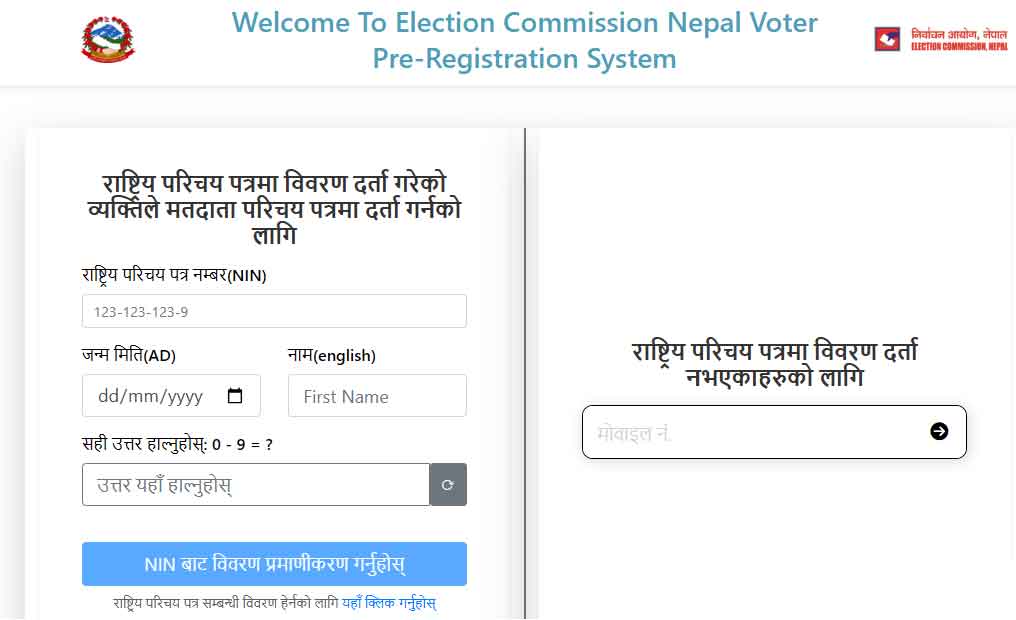Click the First Name text box
1016x620 pixels.
coord(377,396)
